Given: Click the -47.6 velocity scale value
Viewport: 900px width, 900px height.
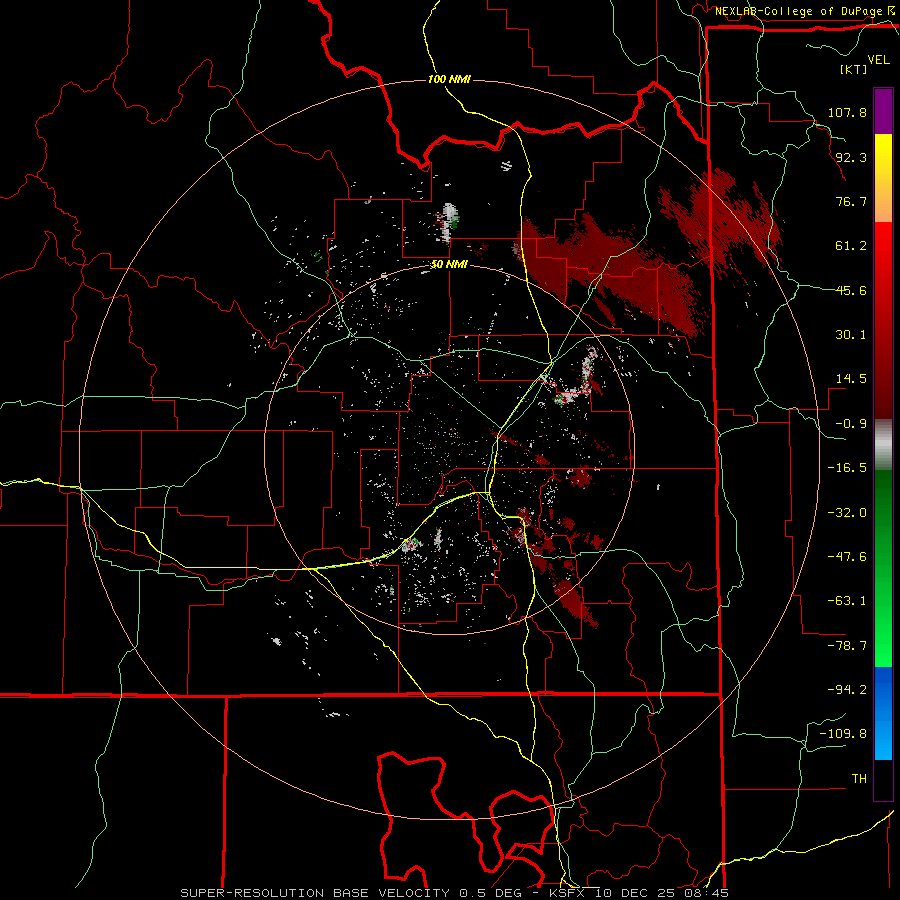Looking at the screenshot, I should pyautogui.click(x=847, y=557).
